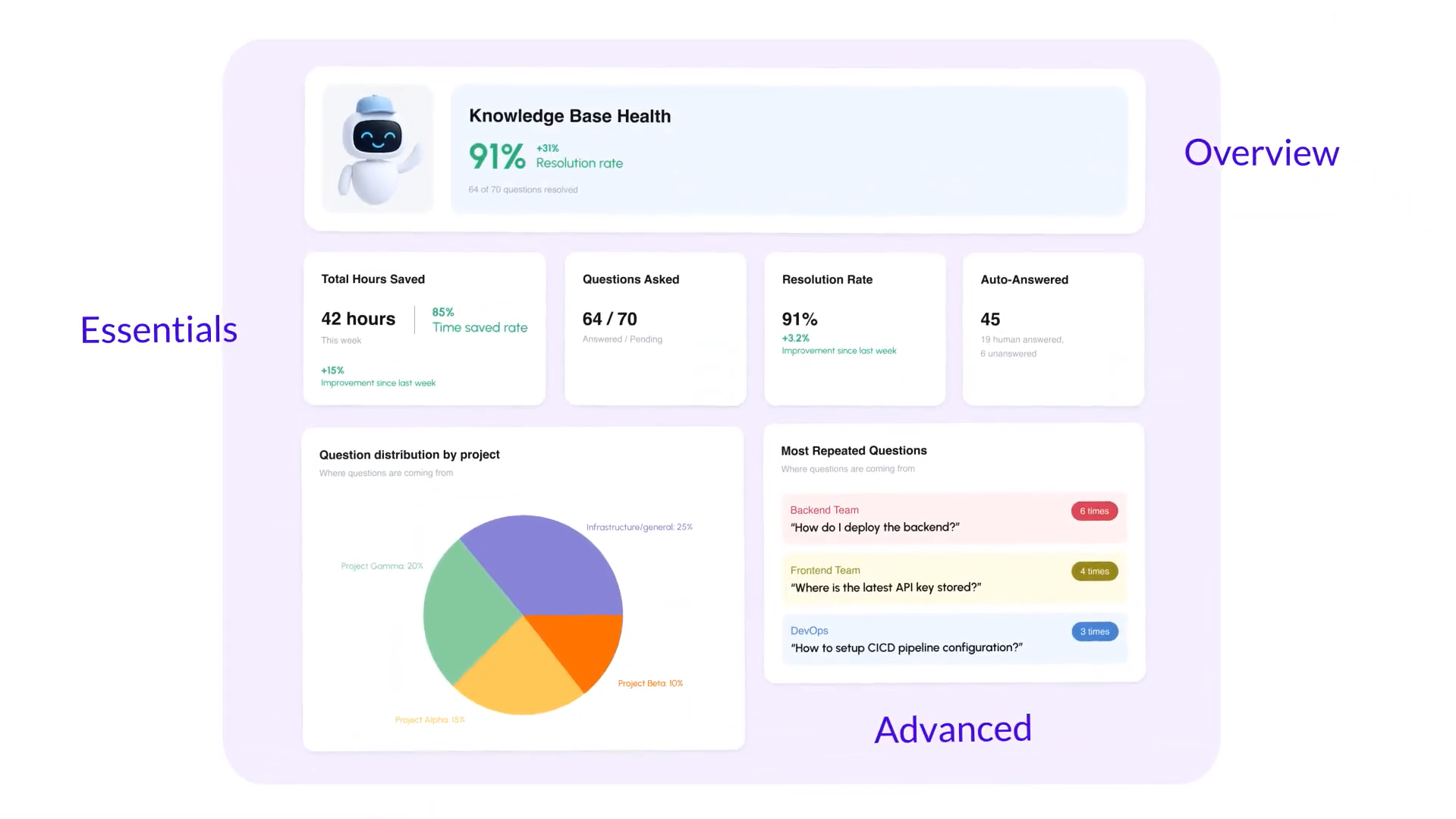Click the Knowledge Base Health 91% figure
This screenshot has height=819, width=1456.
coord(497,157)
